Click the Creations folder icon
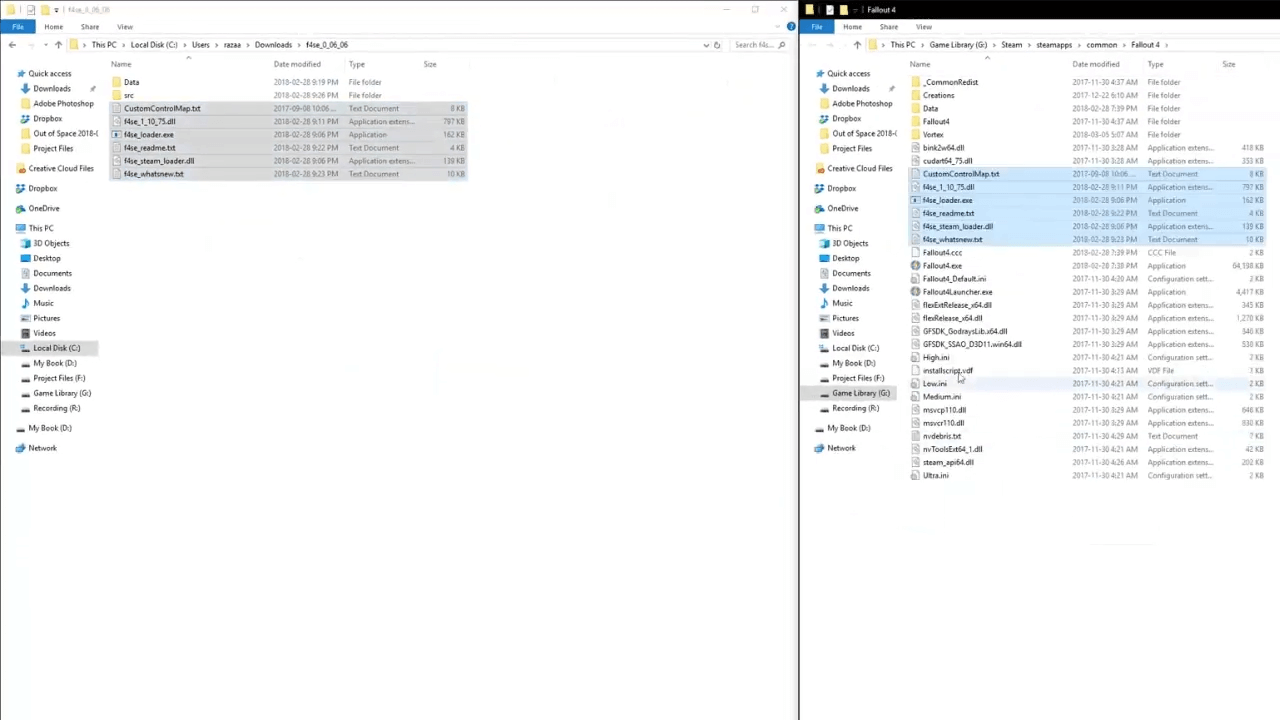Screen dimensions: 1280x720 click(x=916, y=95)
